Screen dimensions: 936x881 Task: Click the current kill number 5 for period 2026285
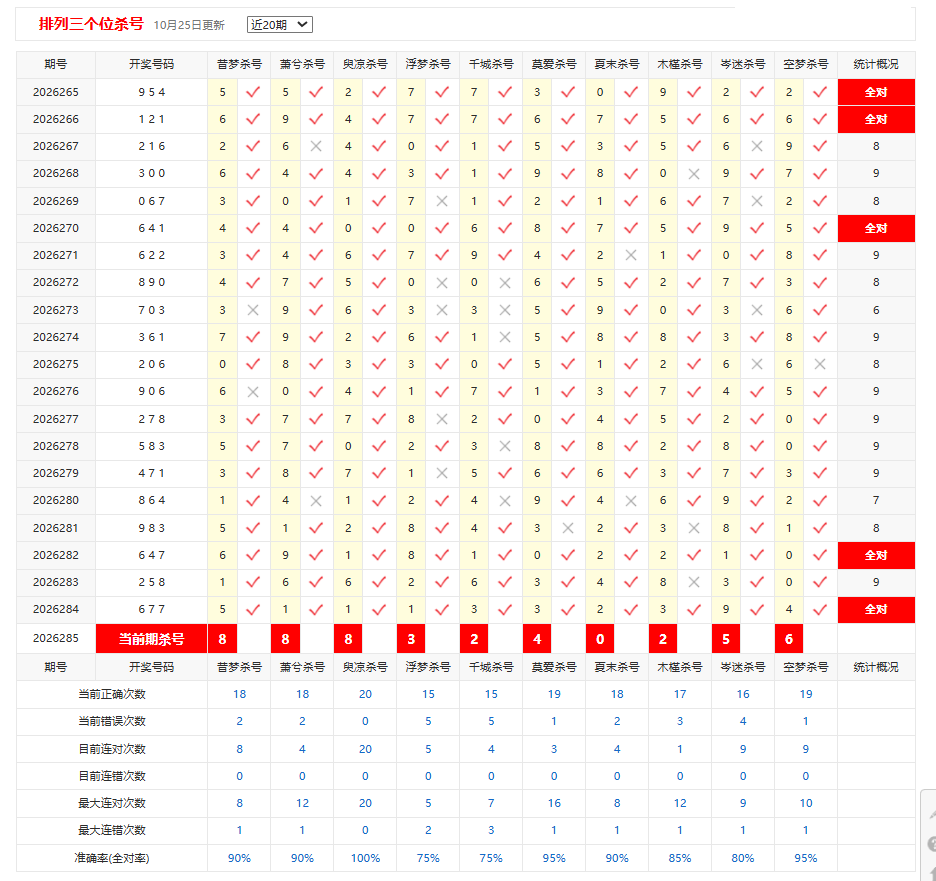pos(726,639)
